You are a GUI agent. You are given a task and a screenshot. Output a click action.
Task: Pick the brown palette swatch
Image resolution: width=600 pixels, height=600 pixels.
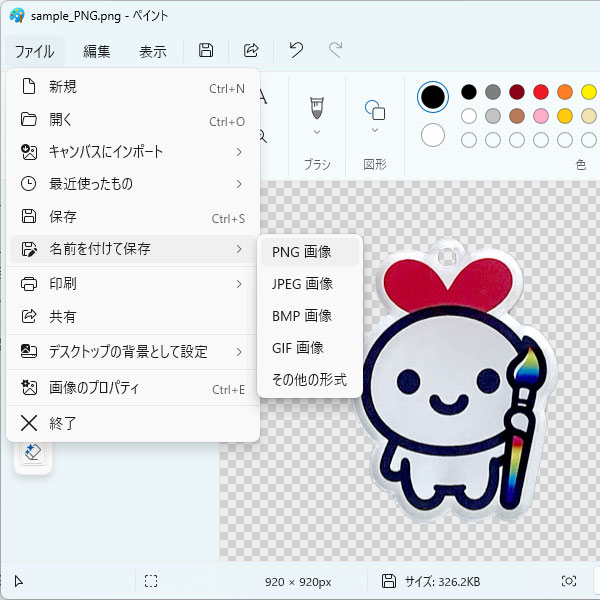click(x=517, y=116)
